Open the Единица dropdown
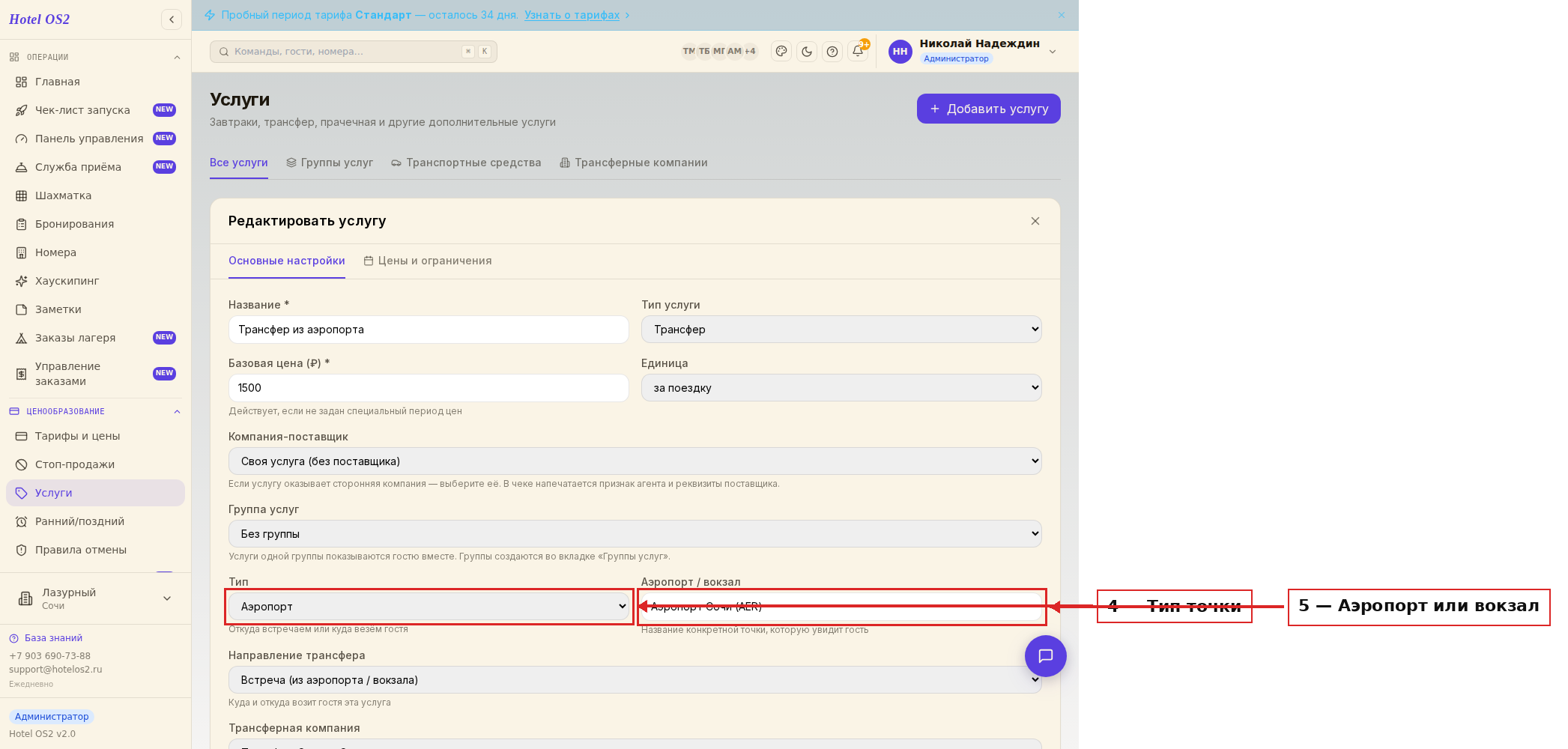The height and width of the screenshot is (749, 1568). coord(841,388)
